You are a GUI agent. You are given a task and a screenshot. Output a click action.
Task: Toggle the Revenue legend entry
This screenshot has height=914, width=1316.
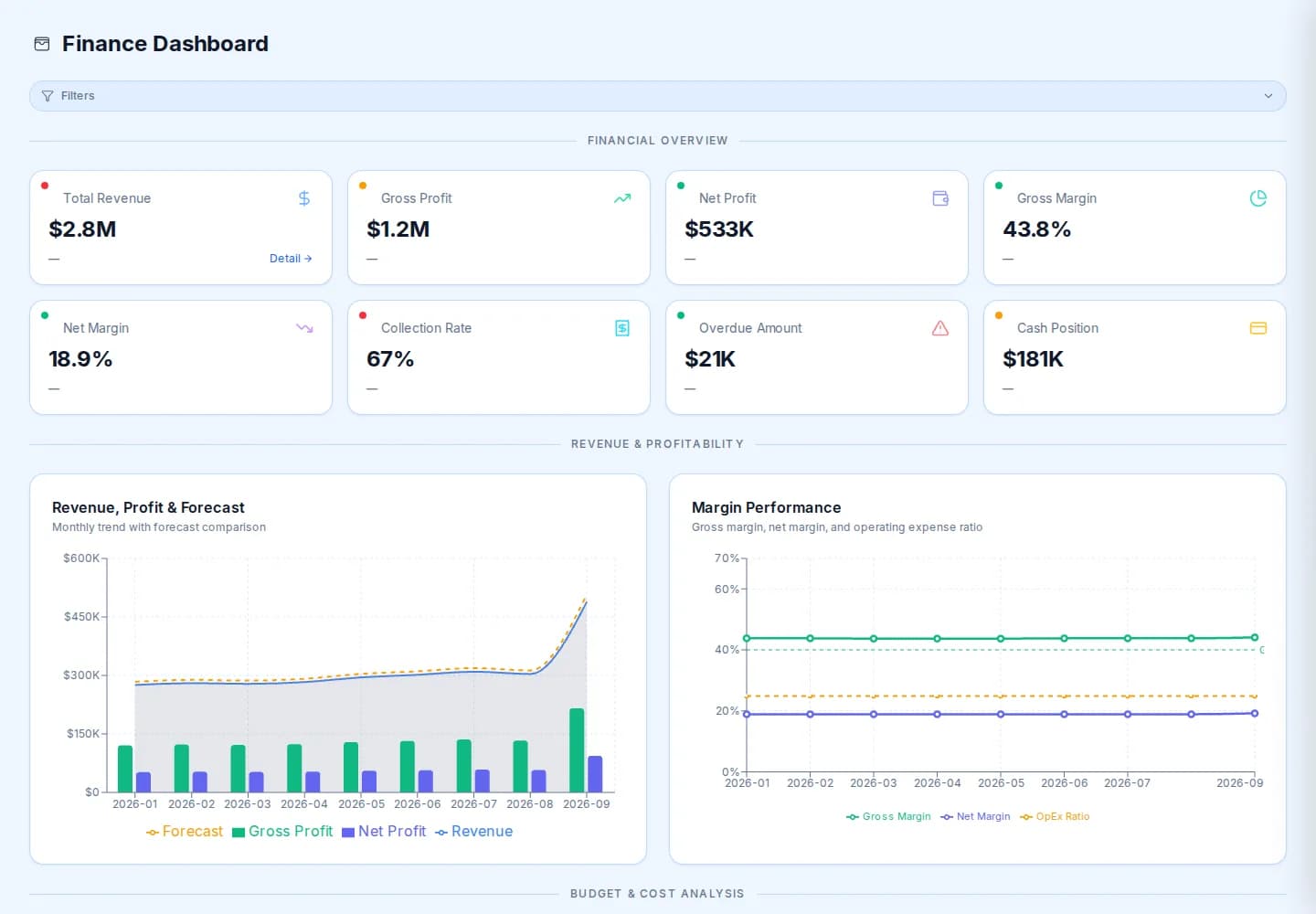474,832
